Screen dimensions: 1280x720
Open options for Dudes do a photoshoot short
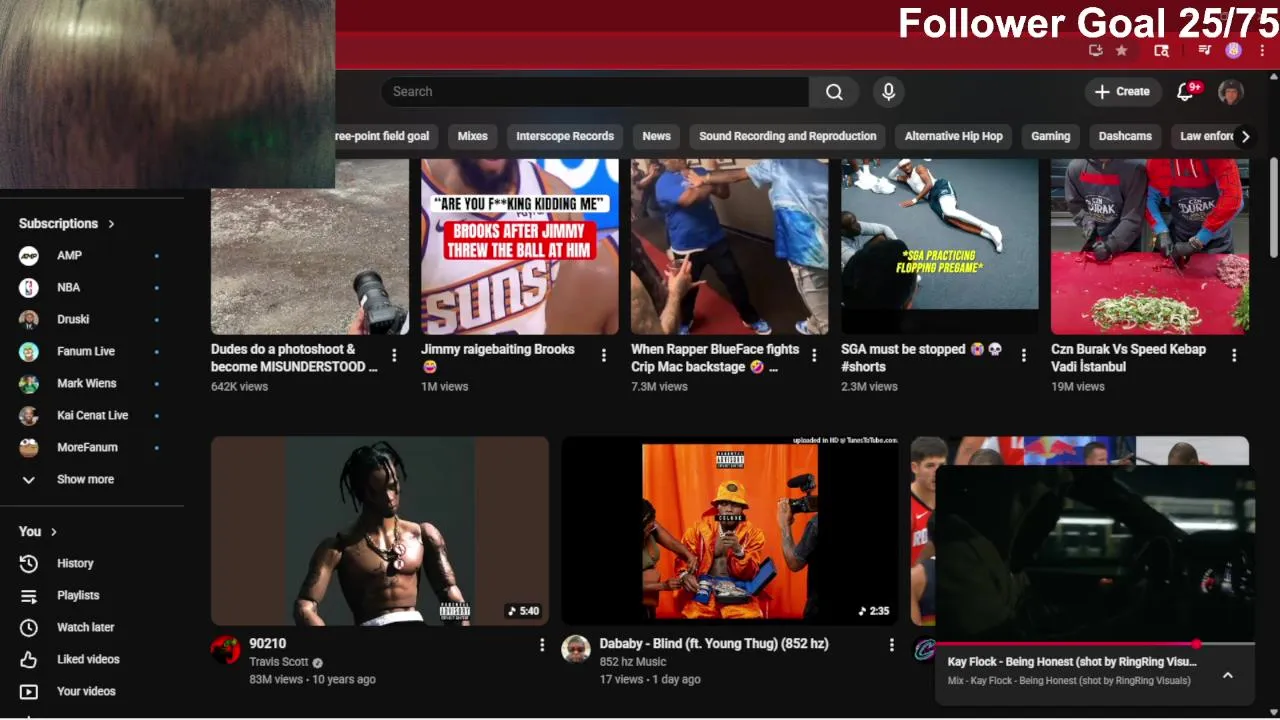click(394, 355)
